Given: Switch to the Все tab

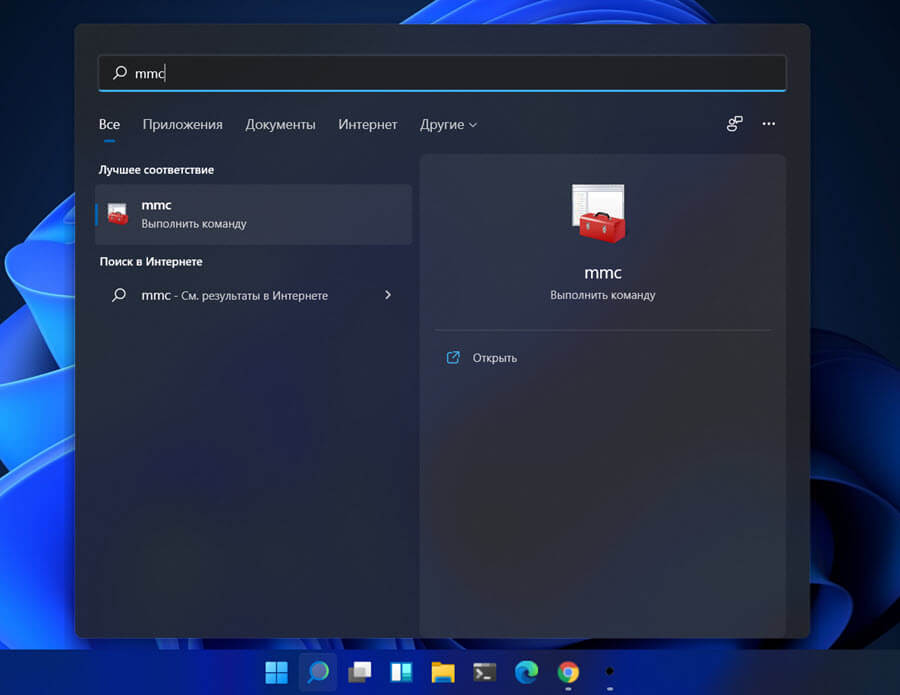Looking at the screenshot, I should click(x=109, y=125).
